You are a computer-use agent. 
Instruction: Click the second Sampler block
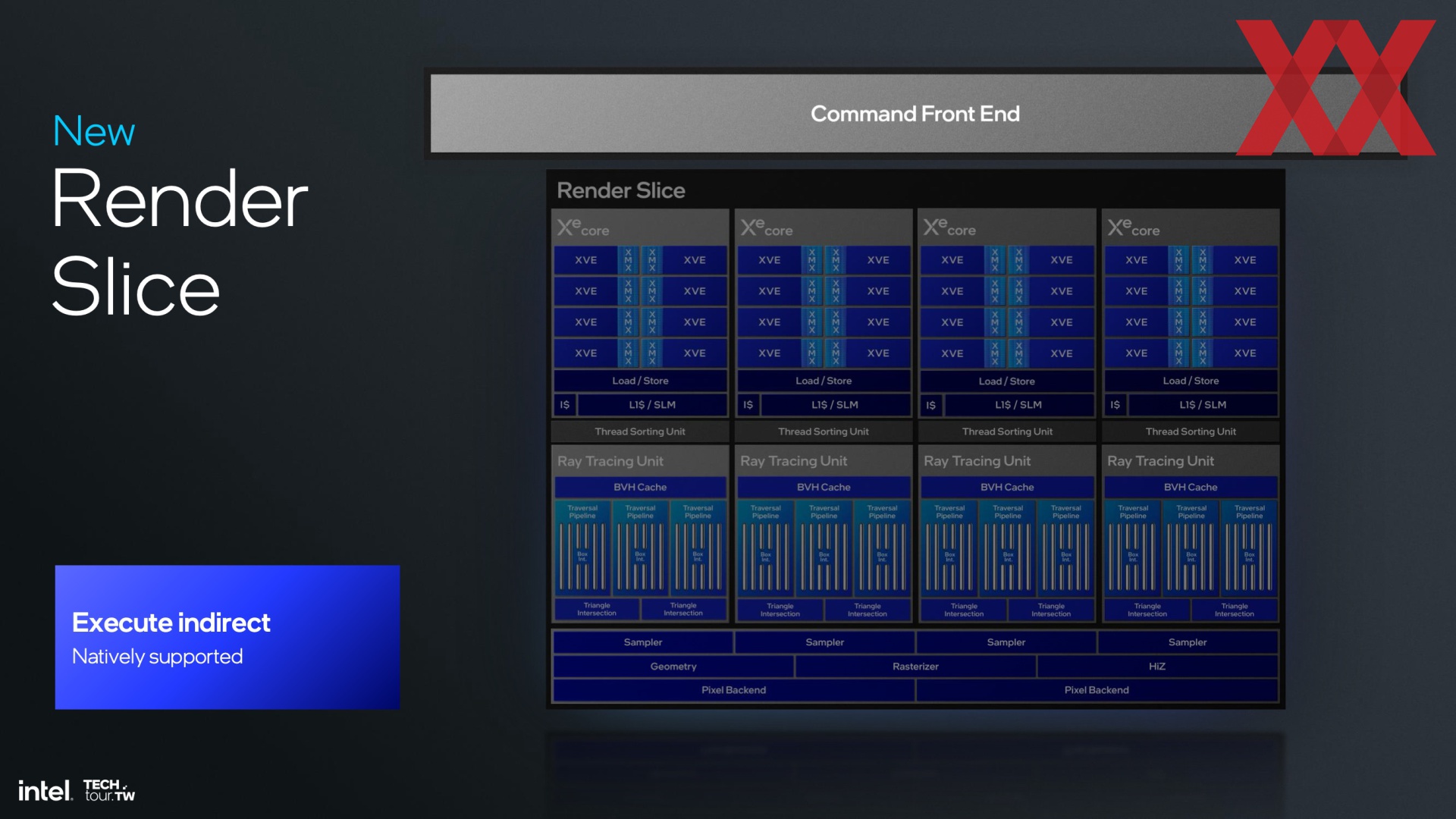pyautogui.click(x=825, y=642)
